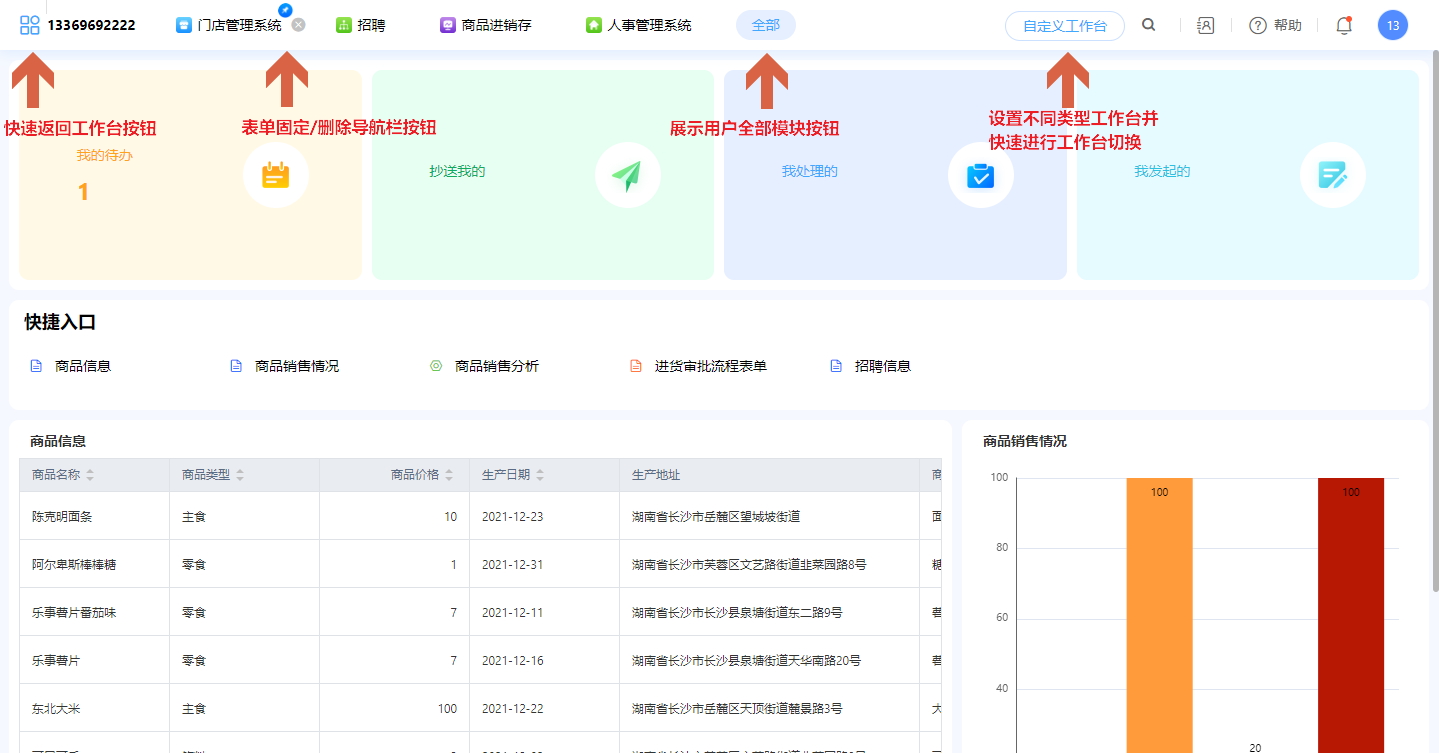Click the blue user avatar 13
The width and height of the screenshot is (1439, 753).
pos(1392,25)
